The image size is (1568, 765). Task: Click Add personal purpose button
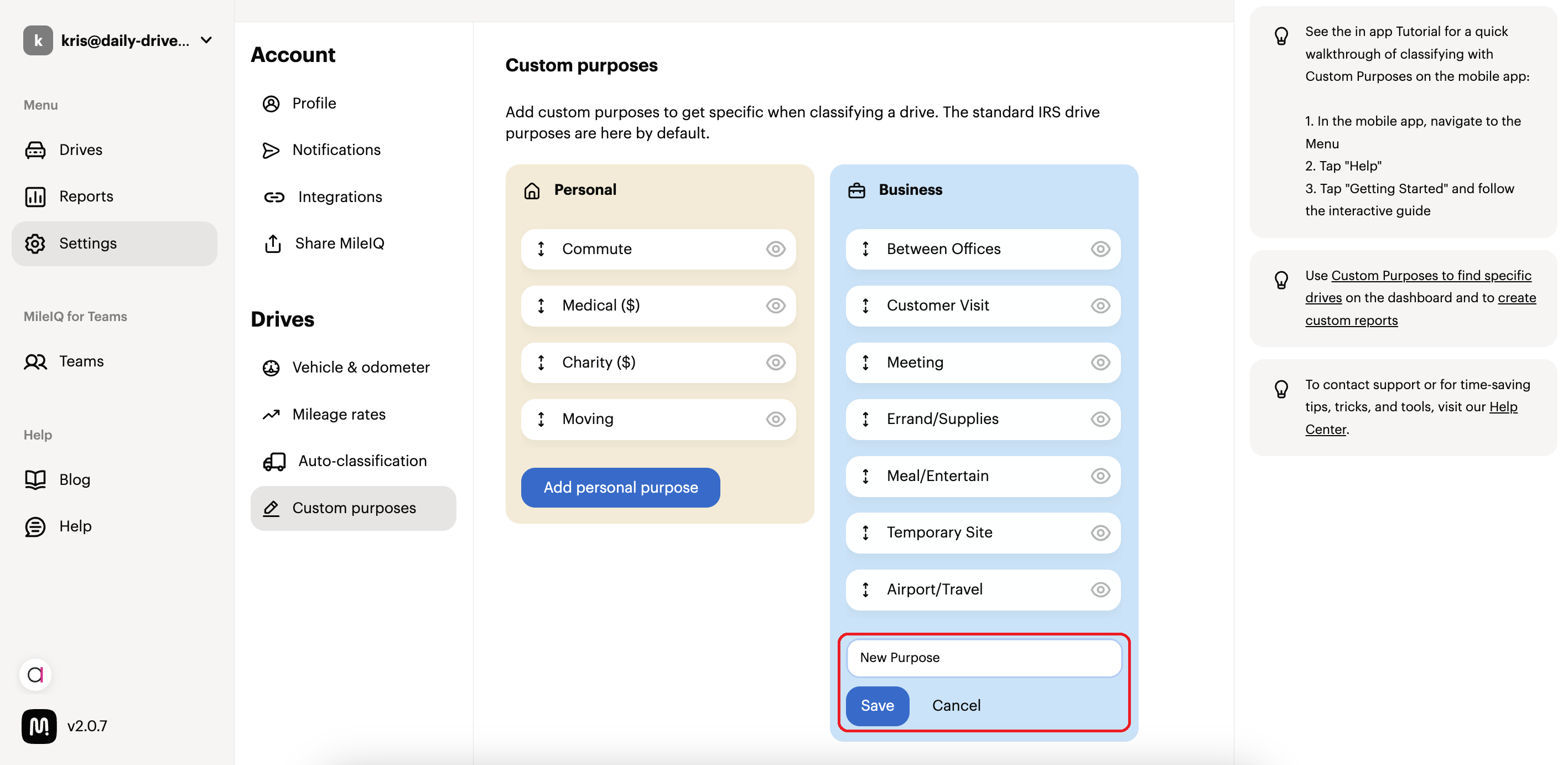[x=620, y=488]
